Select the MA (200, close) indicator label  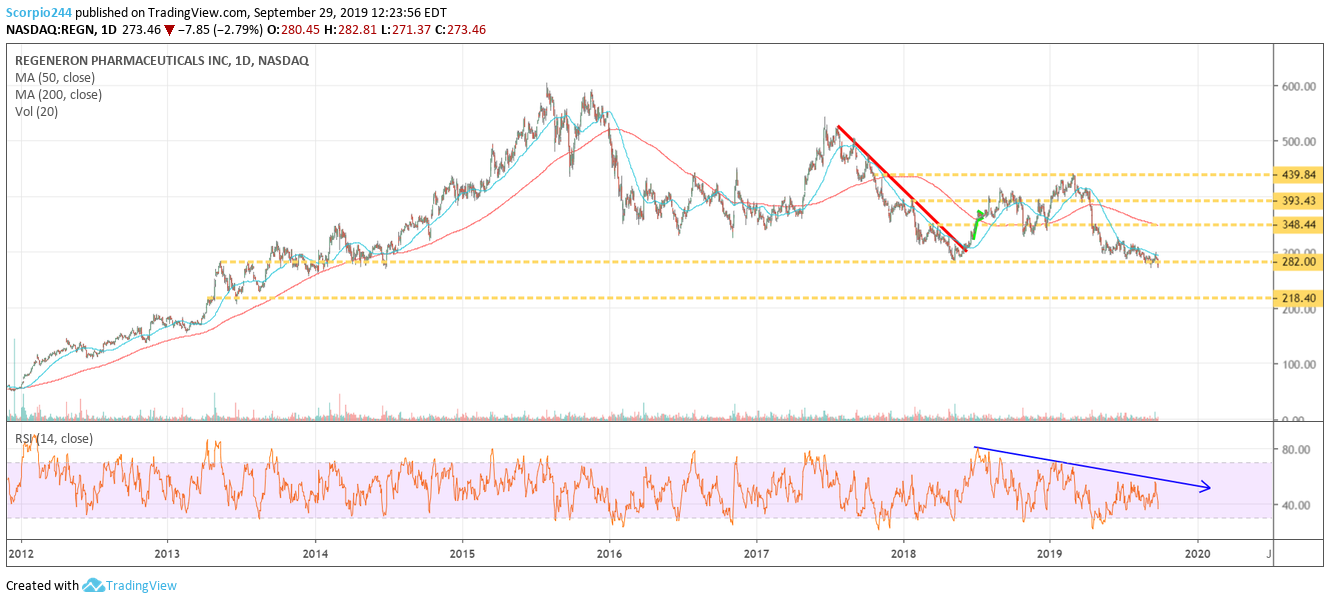click(58, 95)
